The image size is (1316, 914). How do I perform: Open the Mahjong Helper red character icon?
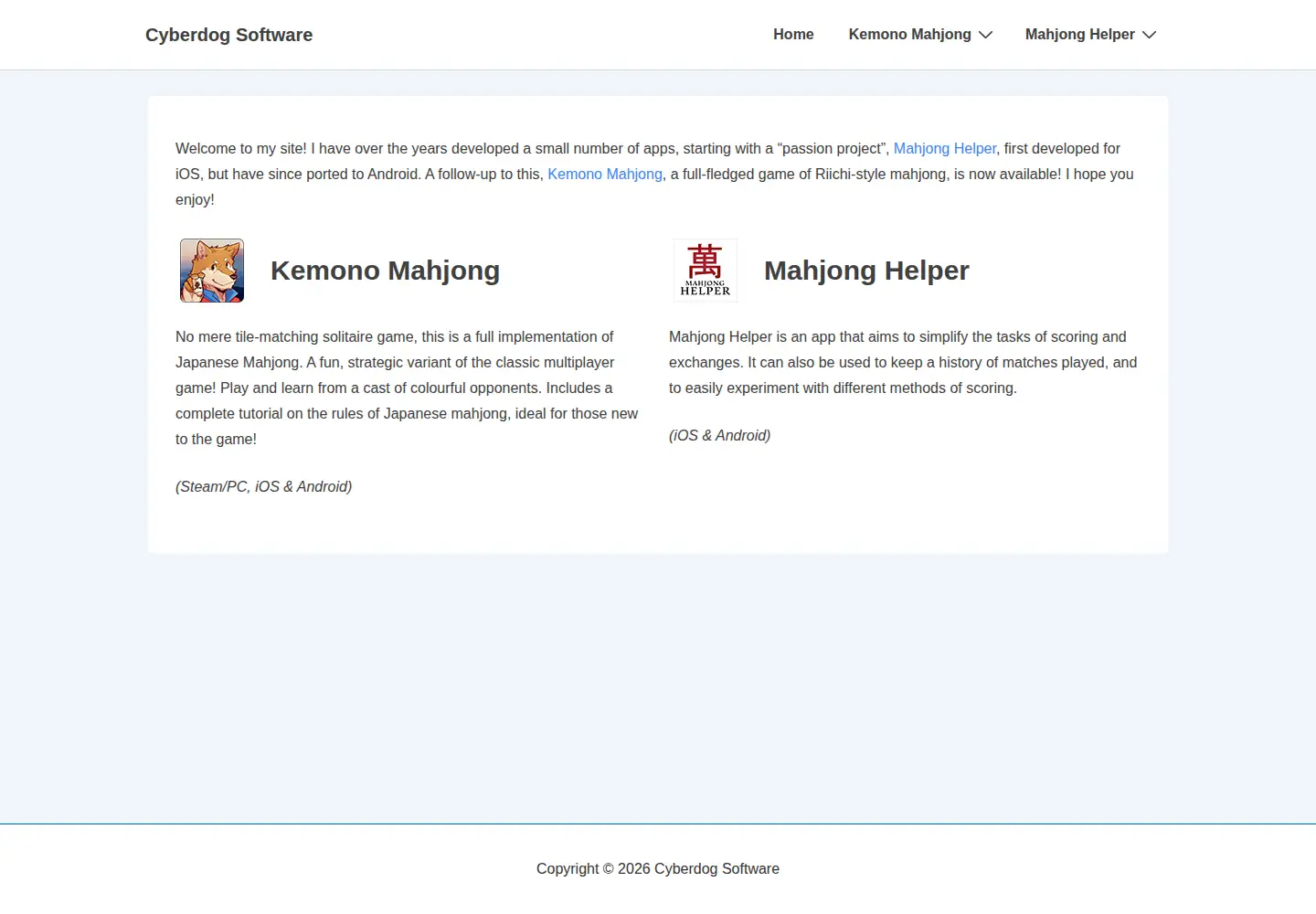(x=706, y=271)
